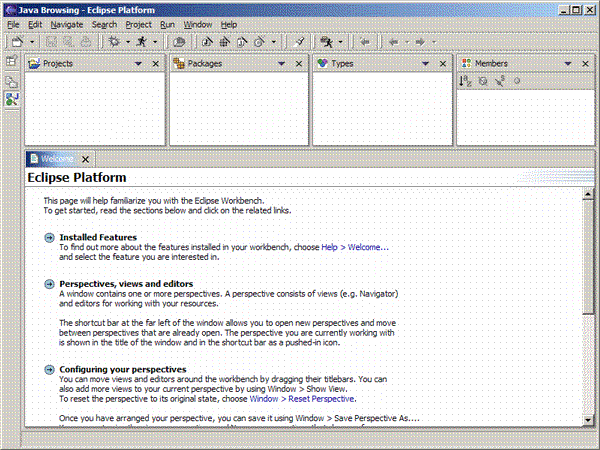Switch to Resource perspective shortcut icon

click(11, 82)
